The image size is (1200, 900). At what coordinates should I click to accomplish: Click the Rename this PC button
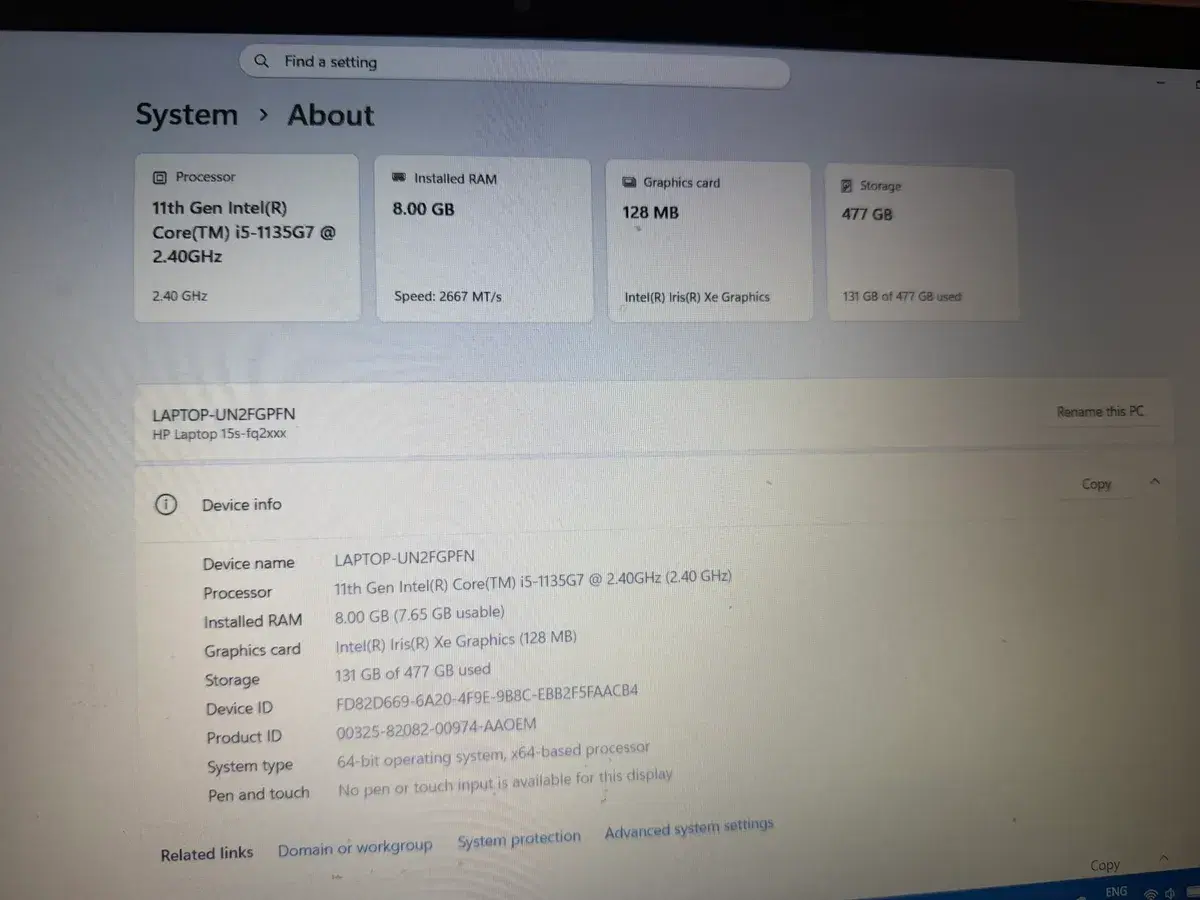(x=1100, y=412)
